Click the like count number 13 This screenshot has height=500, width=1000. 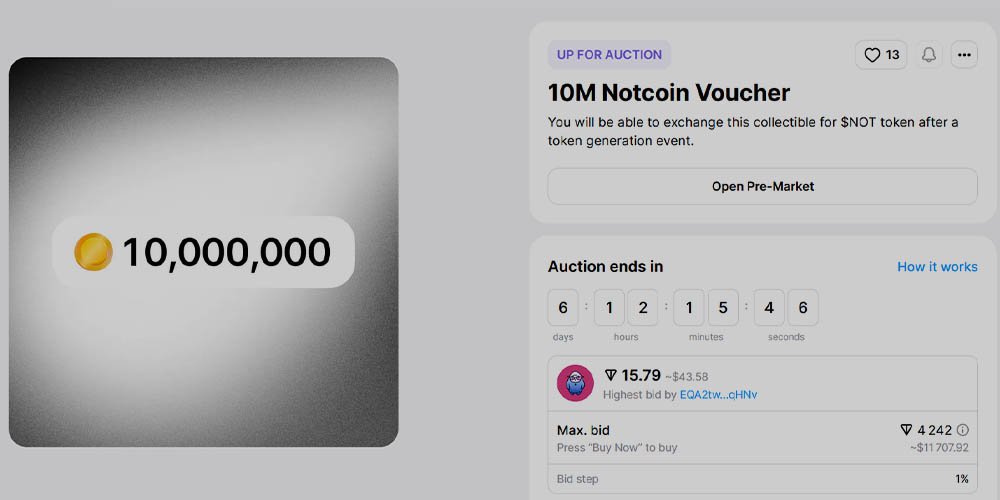(x=893, y=55)
